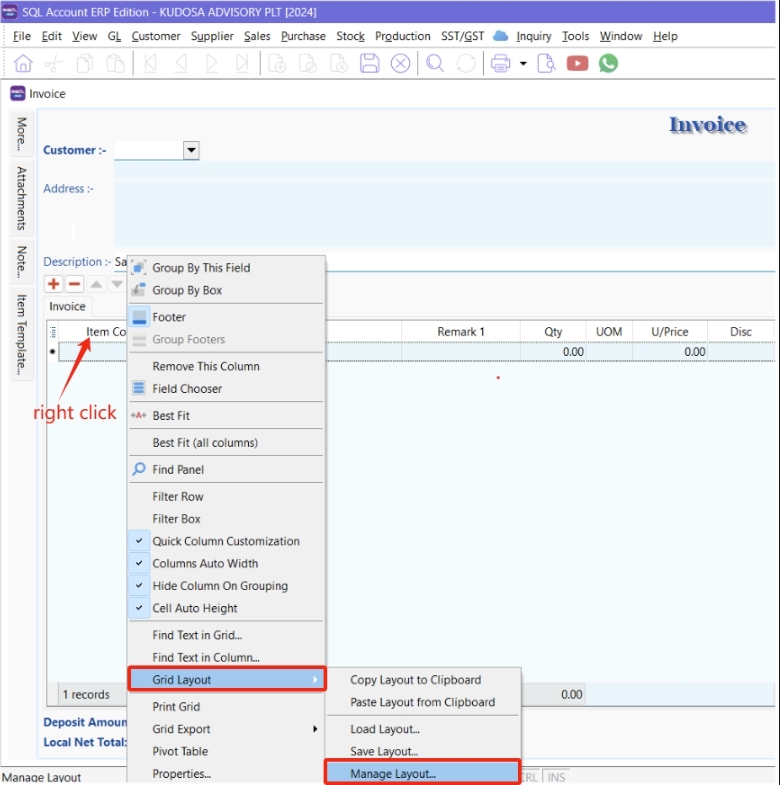Open the Attachments side tab

pos(21,198)
